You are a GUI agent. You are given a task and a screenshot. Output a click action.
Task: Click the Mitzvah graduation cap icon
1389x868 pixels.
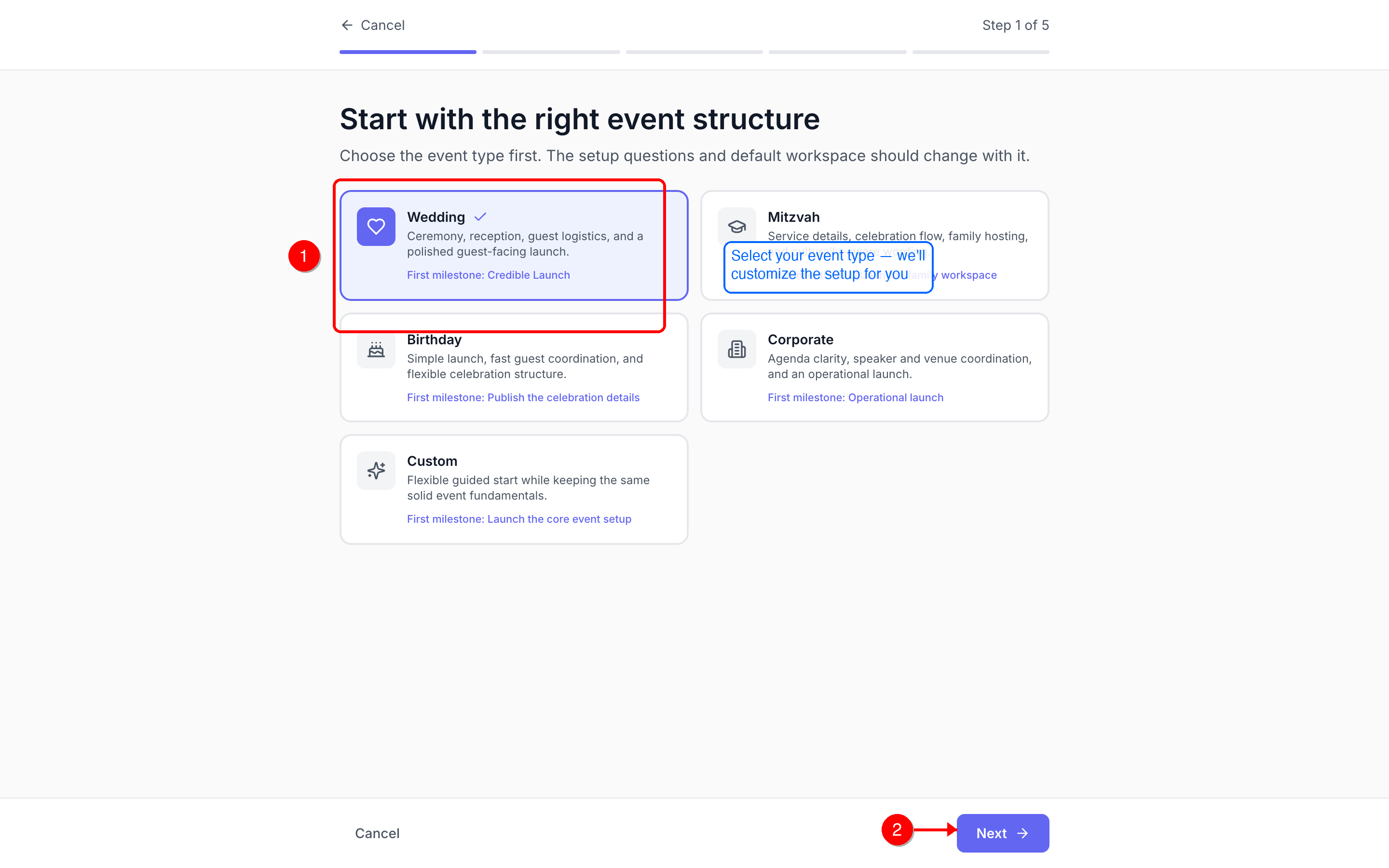(736, 226)
